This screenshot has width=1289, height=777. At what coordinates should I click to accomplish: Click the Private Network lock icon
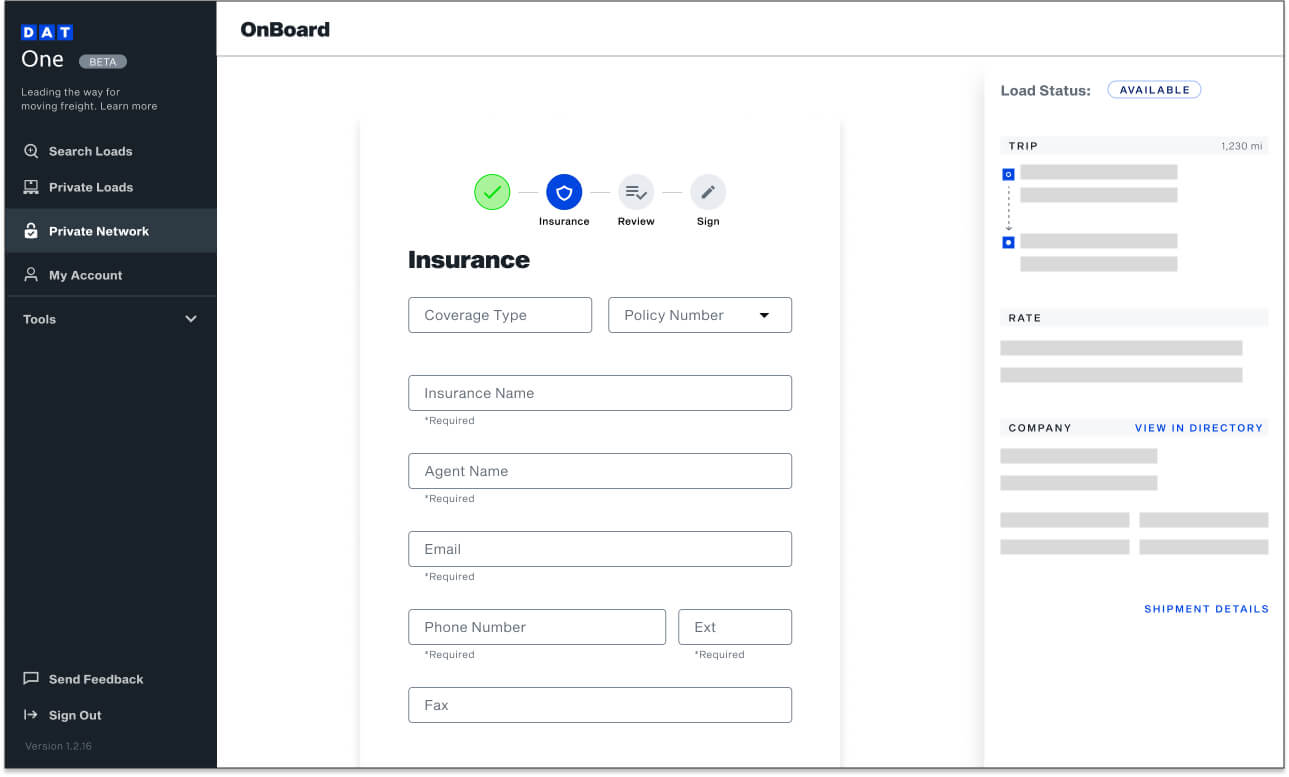point(31,231)
